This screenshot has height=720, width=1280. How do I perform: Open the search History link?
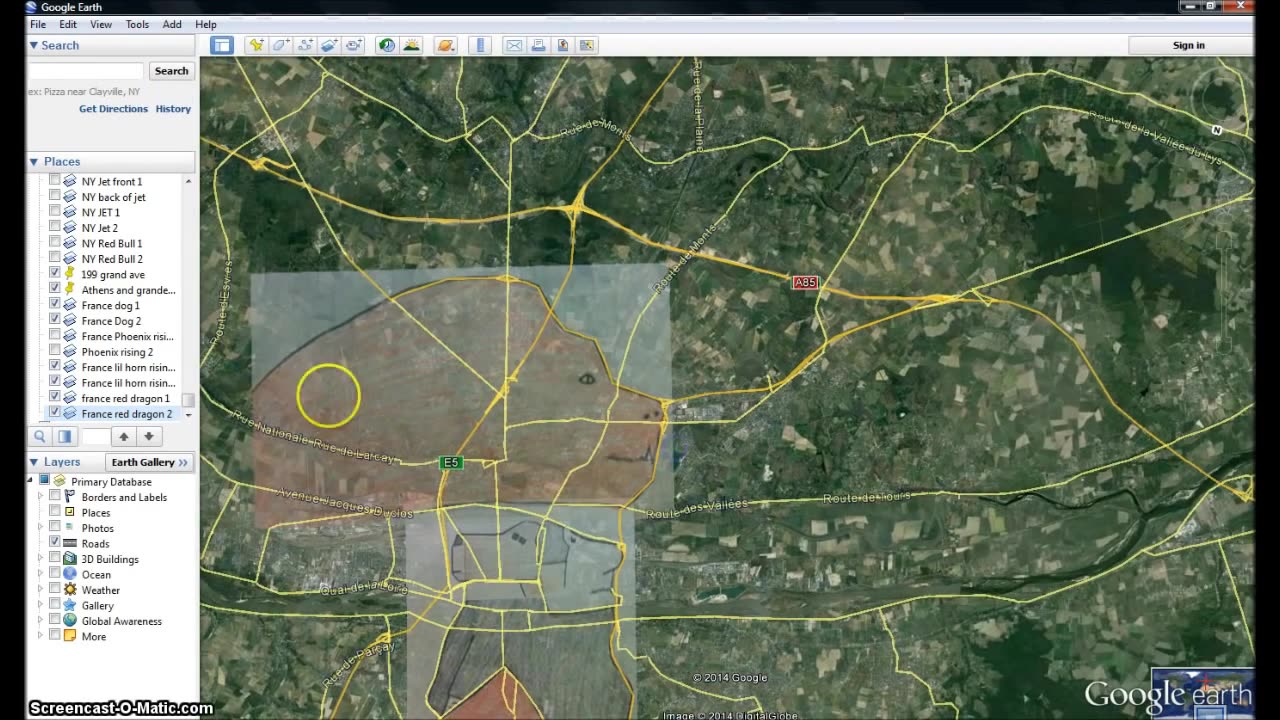pyautogui.click(x=173, y=109)
